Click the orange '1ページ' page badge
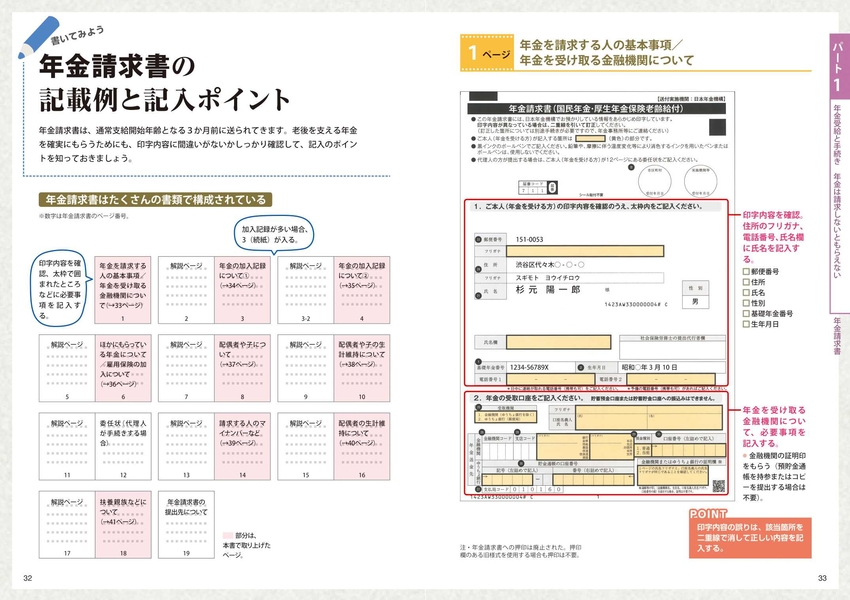The width and height of the screenshot is (850, 600). click(x=484, y=52)
